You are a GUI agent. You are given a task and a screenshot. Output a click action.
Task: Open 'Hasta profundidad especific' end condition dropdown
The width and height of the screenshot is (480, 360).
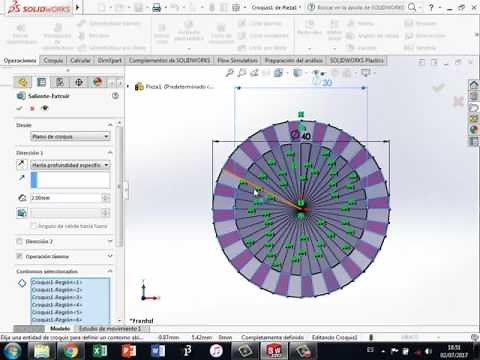pyautogui.click(x=70, y=165)
